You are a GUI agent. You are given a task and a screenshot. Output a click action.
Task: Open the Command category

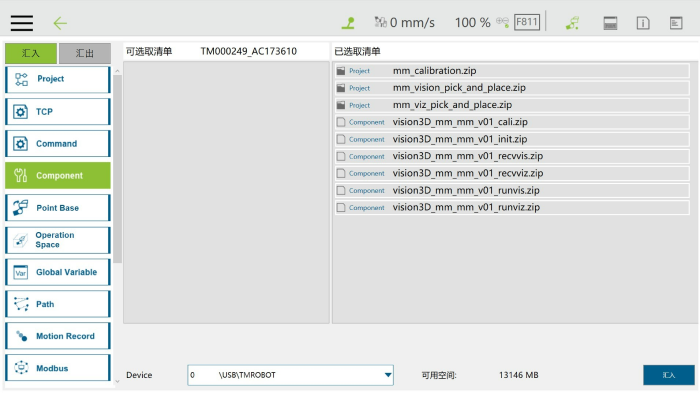[x=58, y=144]
